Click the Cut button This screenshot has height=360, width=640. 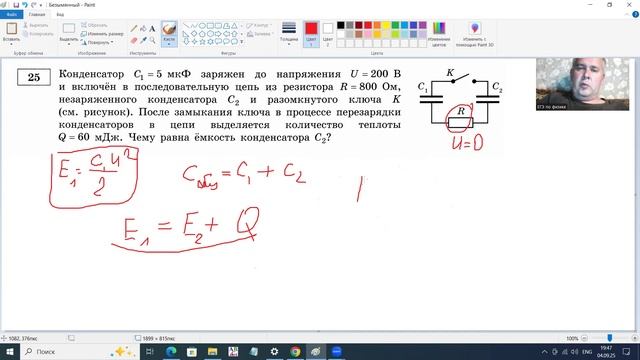click(36, 25)
